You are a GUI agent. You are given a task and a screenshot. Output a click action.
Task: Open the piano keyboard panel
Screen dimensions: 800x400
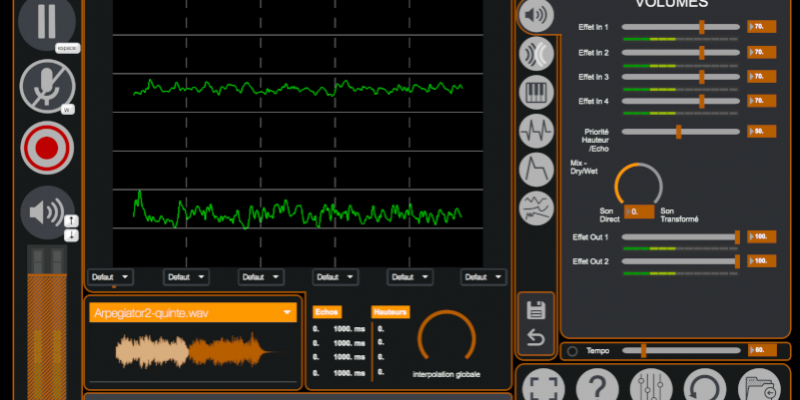pos(537,91)
